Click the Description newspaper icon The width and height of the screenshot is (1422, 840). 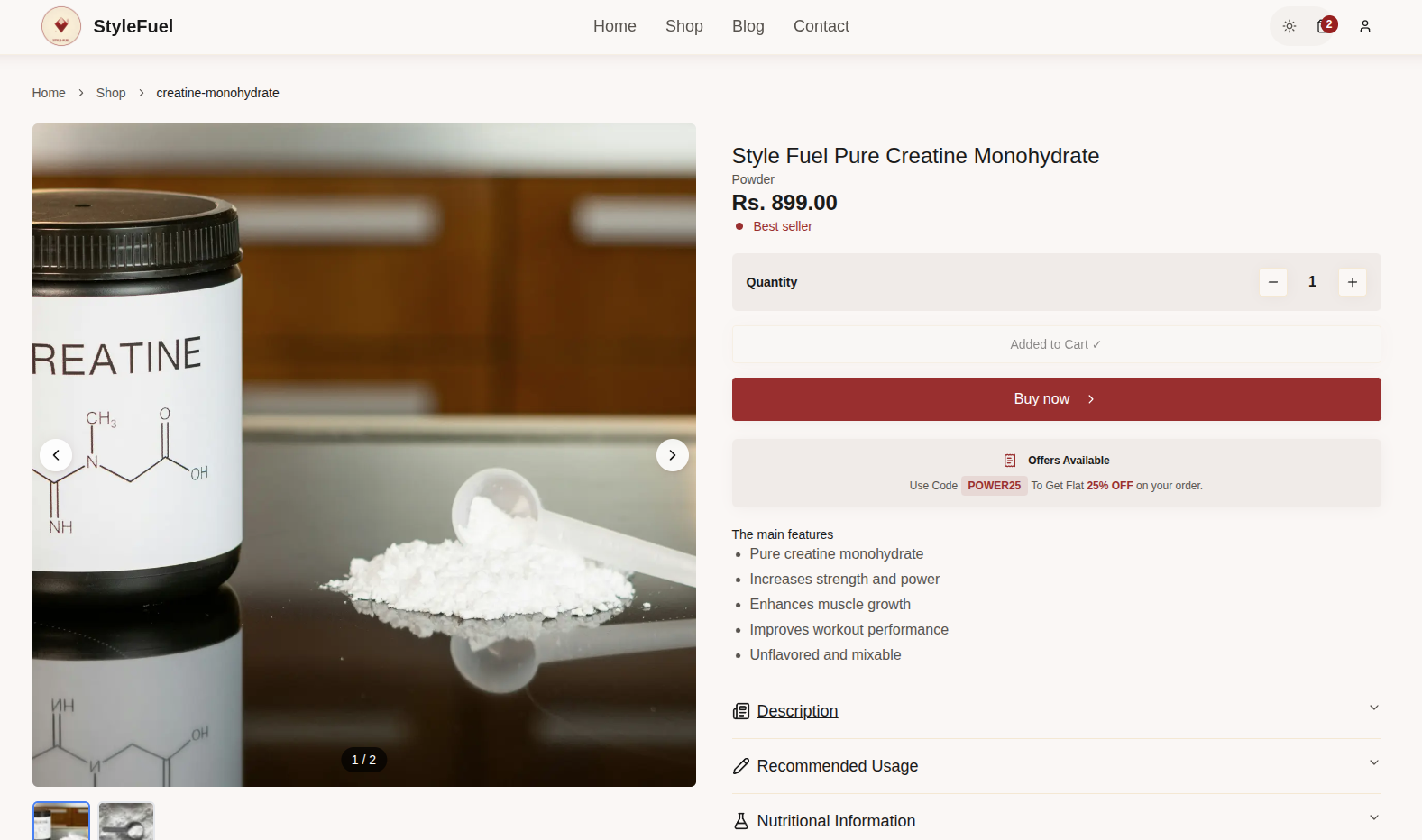click(741, 711)
